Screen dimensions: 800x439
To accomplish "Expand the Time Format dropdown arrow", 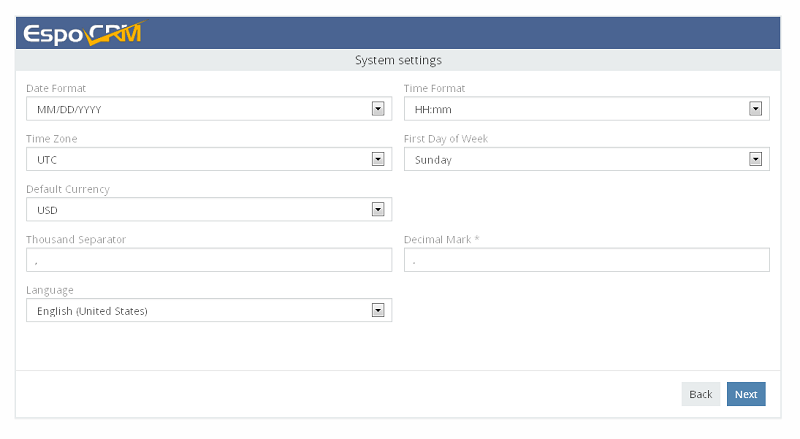I will [755, 109].
